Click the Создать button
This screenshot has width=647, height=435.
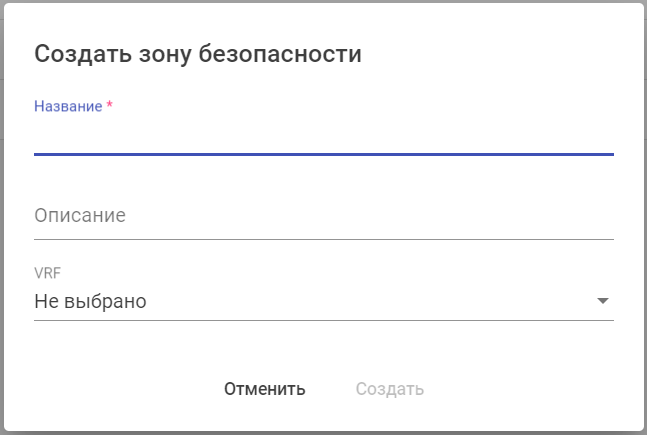point(389,389)
